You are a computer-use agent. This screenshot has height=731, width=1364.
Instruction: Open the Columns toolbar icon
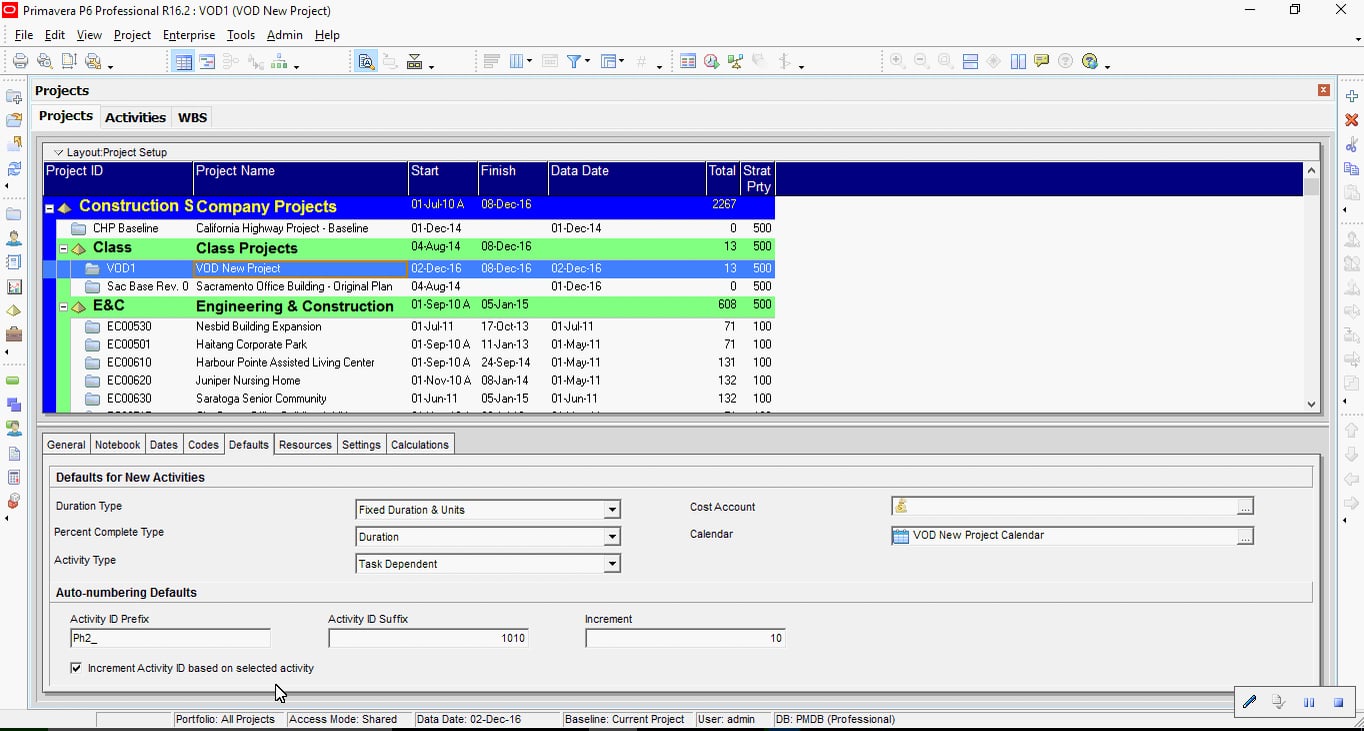(518, 62)
